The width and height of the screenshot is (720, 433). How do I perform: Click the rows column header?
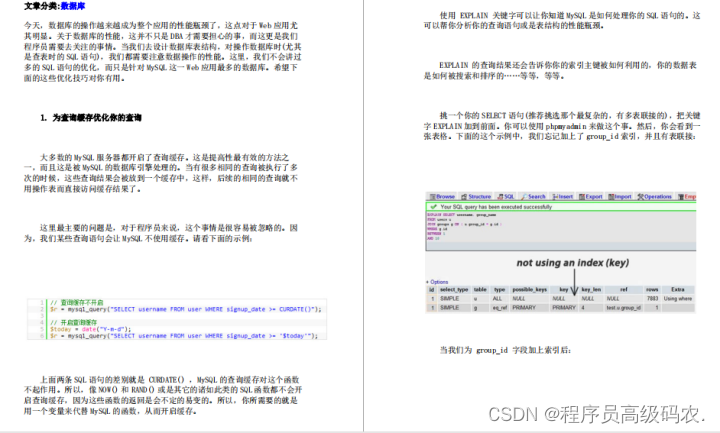(x=652, y=290)
